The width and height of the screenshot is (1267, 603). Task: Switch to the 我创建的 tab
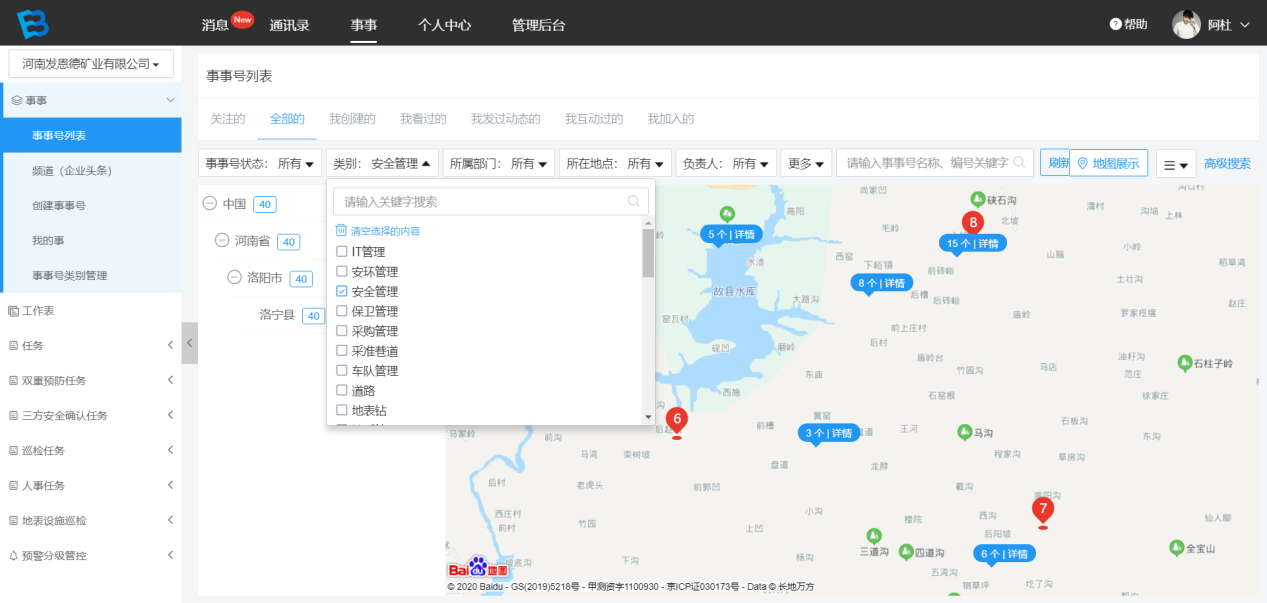click(x=352, y=119)
